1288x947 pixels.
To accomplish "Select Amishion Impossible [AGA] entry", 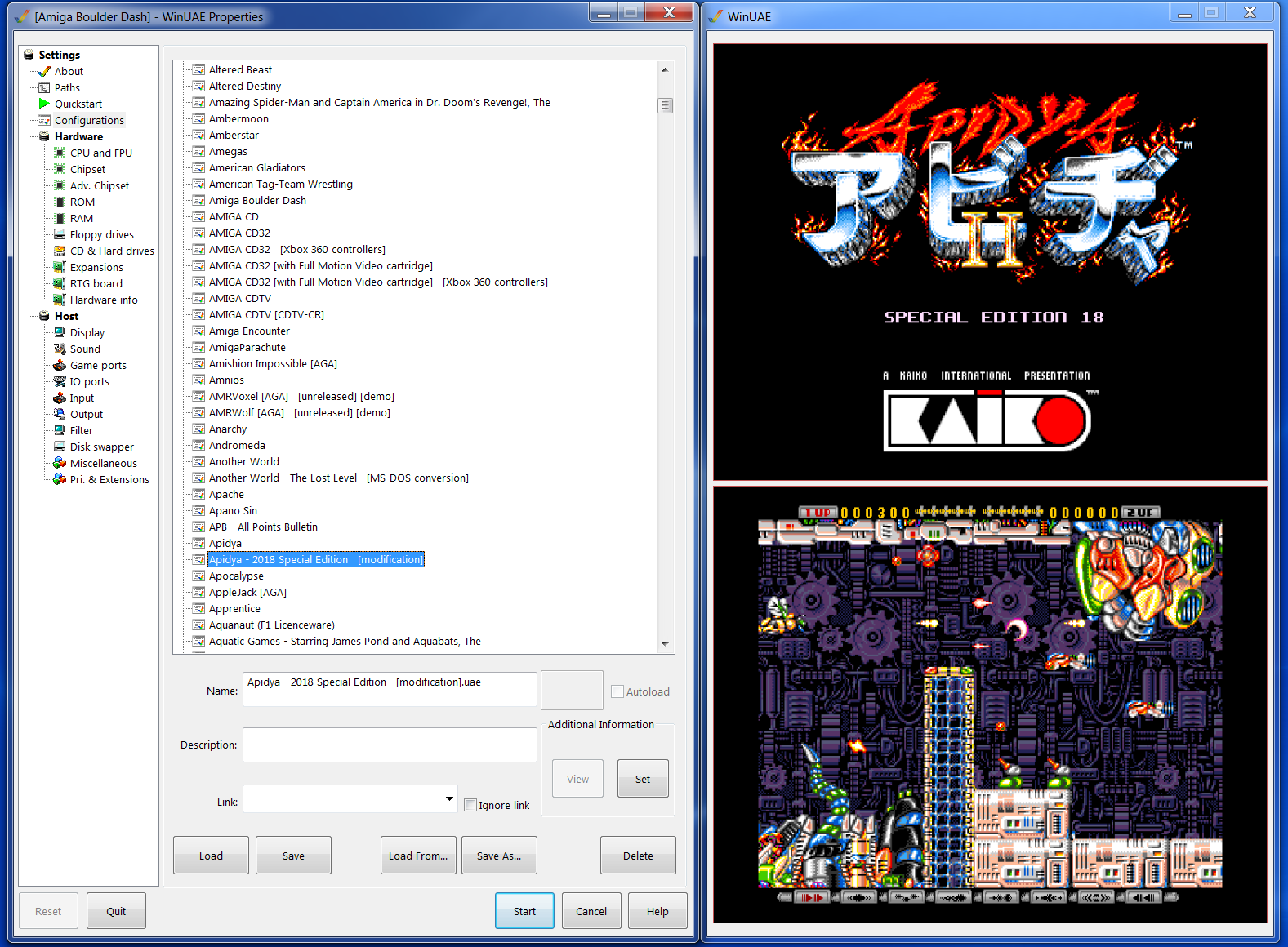I will (273, 363).
